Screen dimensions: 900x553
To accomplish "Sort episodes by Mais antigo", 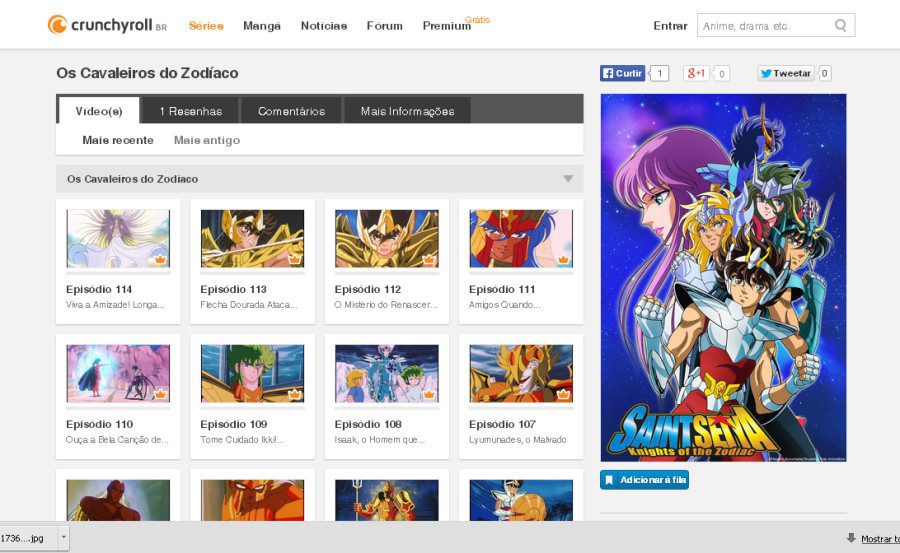I will tap(207, 140).
